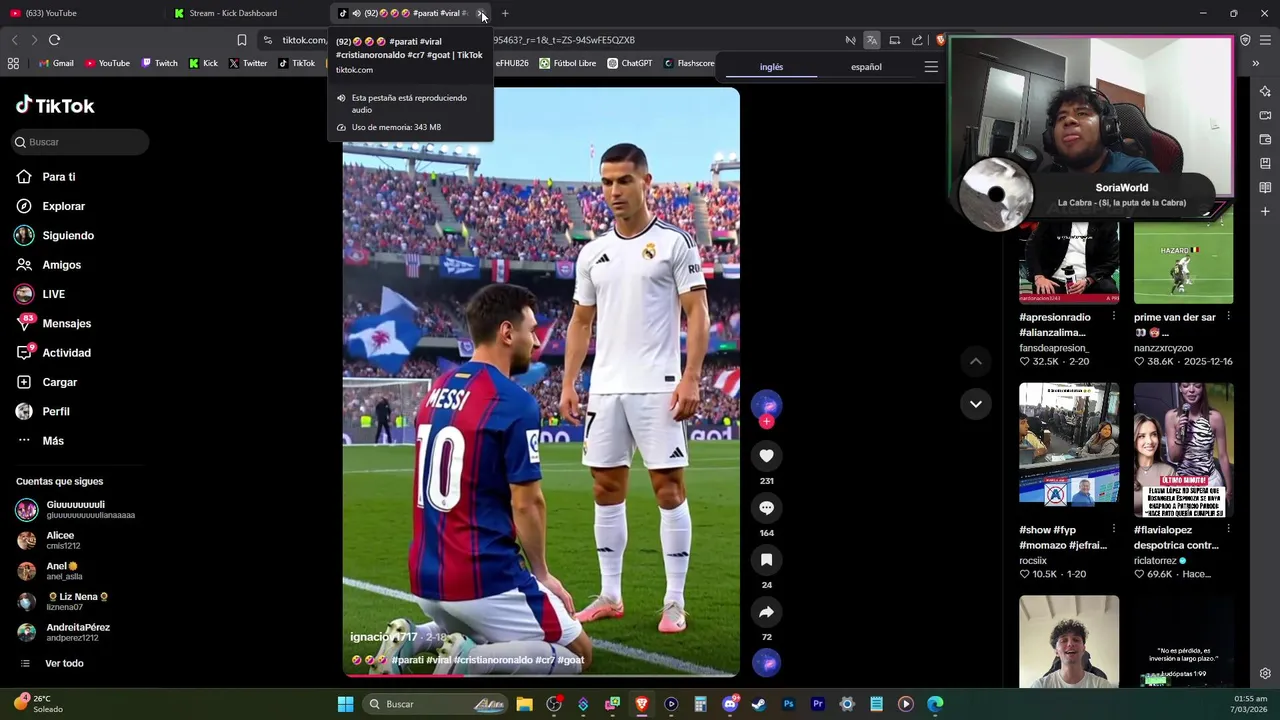Open options for #show #fyp video

1113,530
